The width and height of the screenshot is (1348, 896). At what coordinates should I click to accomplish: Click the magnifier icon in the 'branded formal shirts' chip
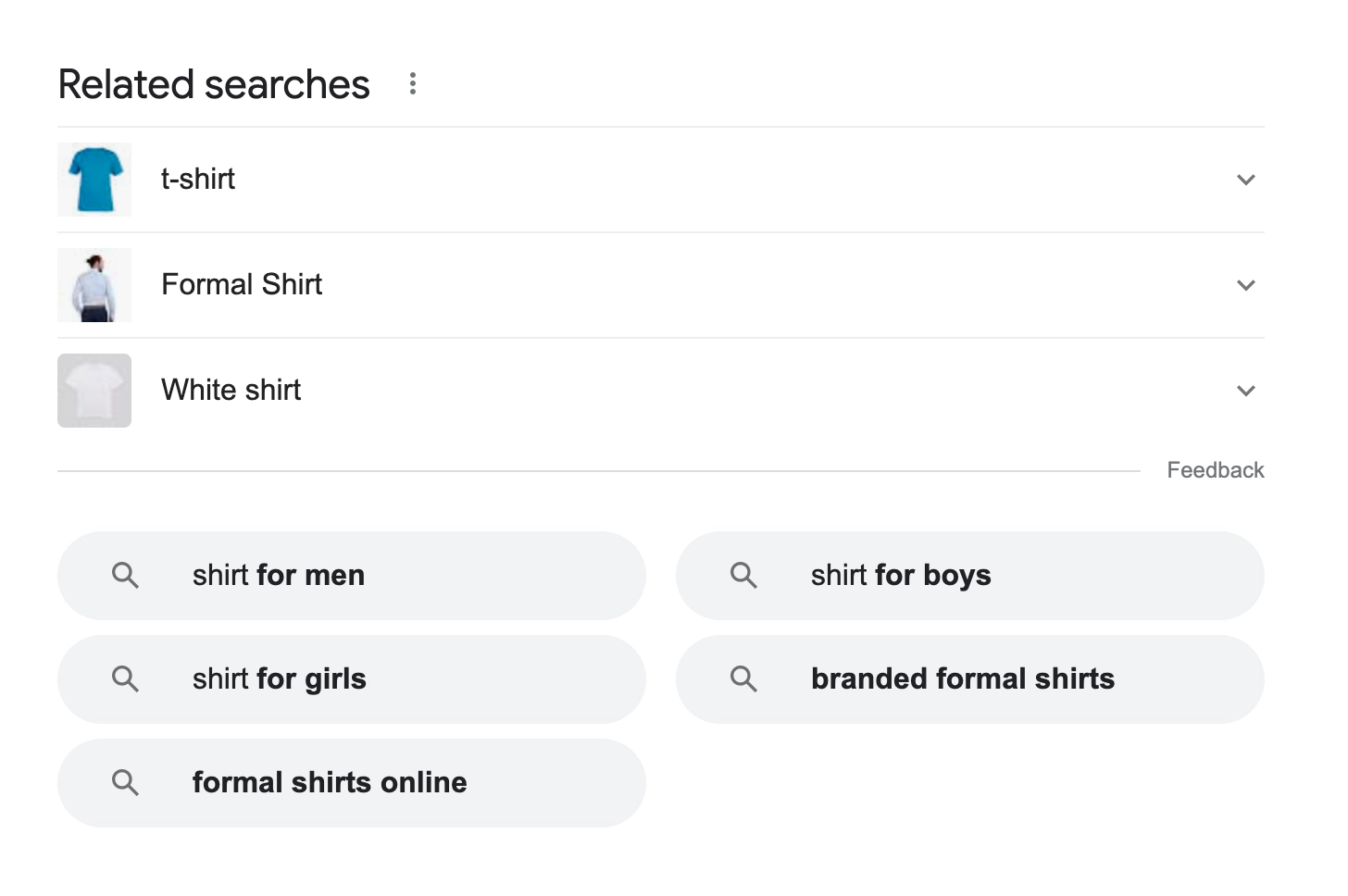pos(743,678)
